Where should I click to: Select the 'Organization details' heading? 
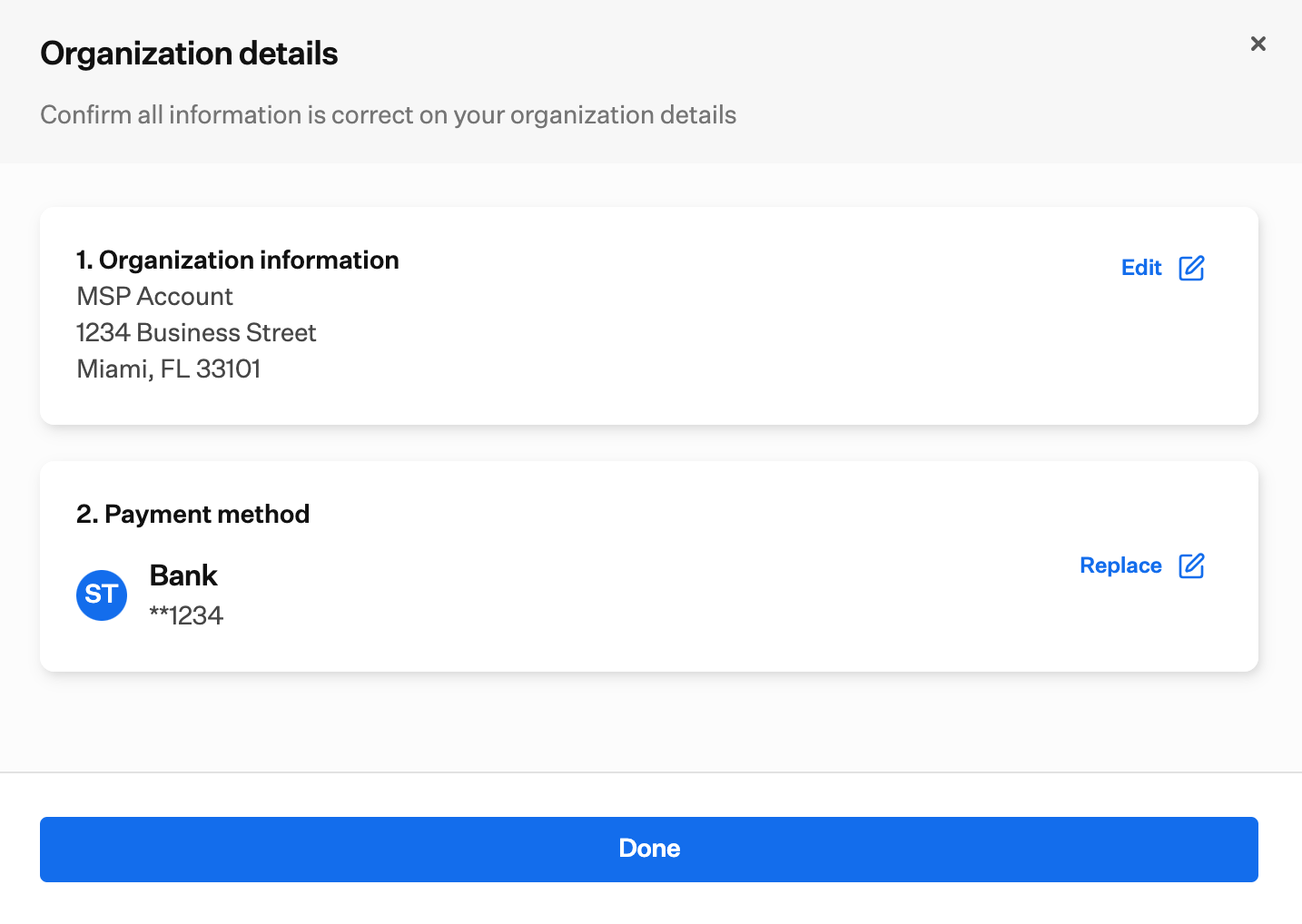189,54
